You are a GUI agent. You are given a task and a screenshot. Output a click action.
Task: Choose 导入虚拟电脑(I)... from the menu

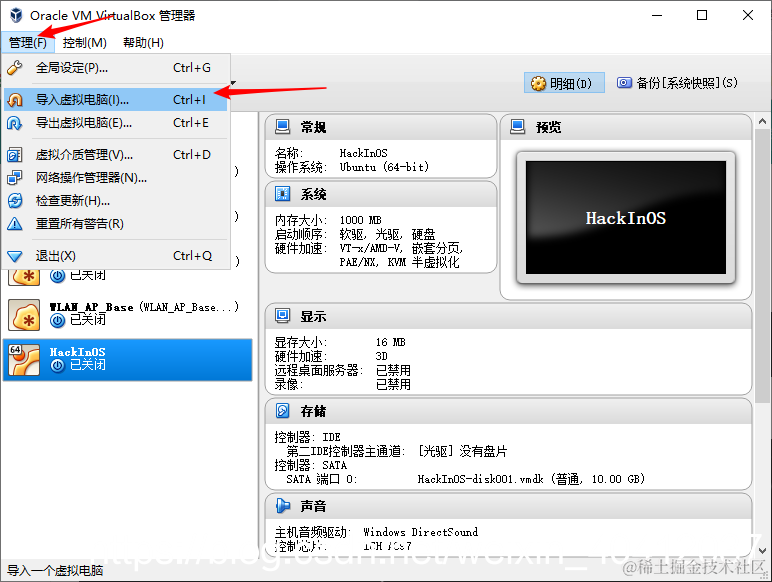(x=116, y=100)
